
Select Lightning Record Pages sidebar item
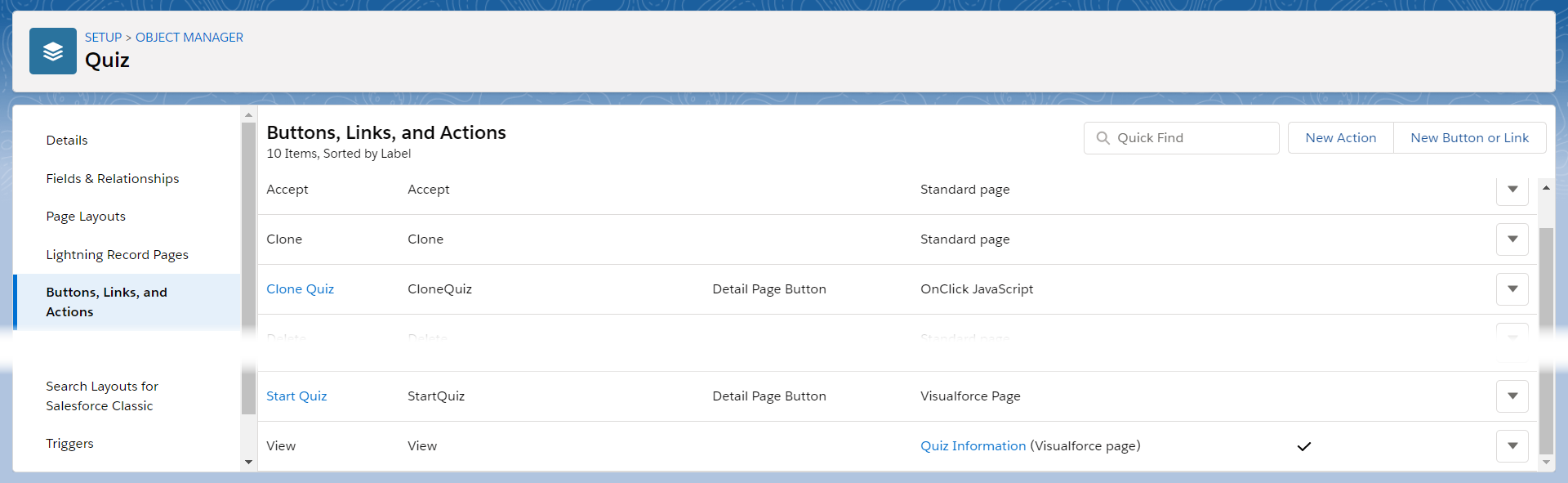pos(117,255)
